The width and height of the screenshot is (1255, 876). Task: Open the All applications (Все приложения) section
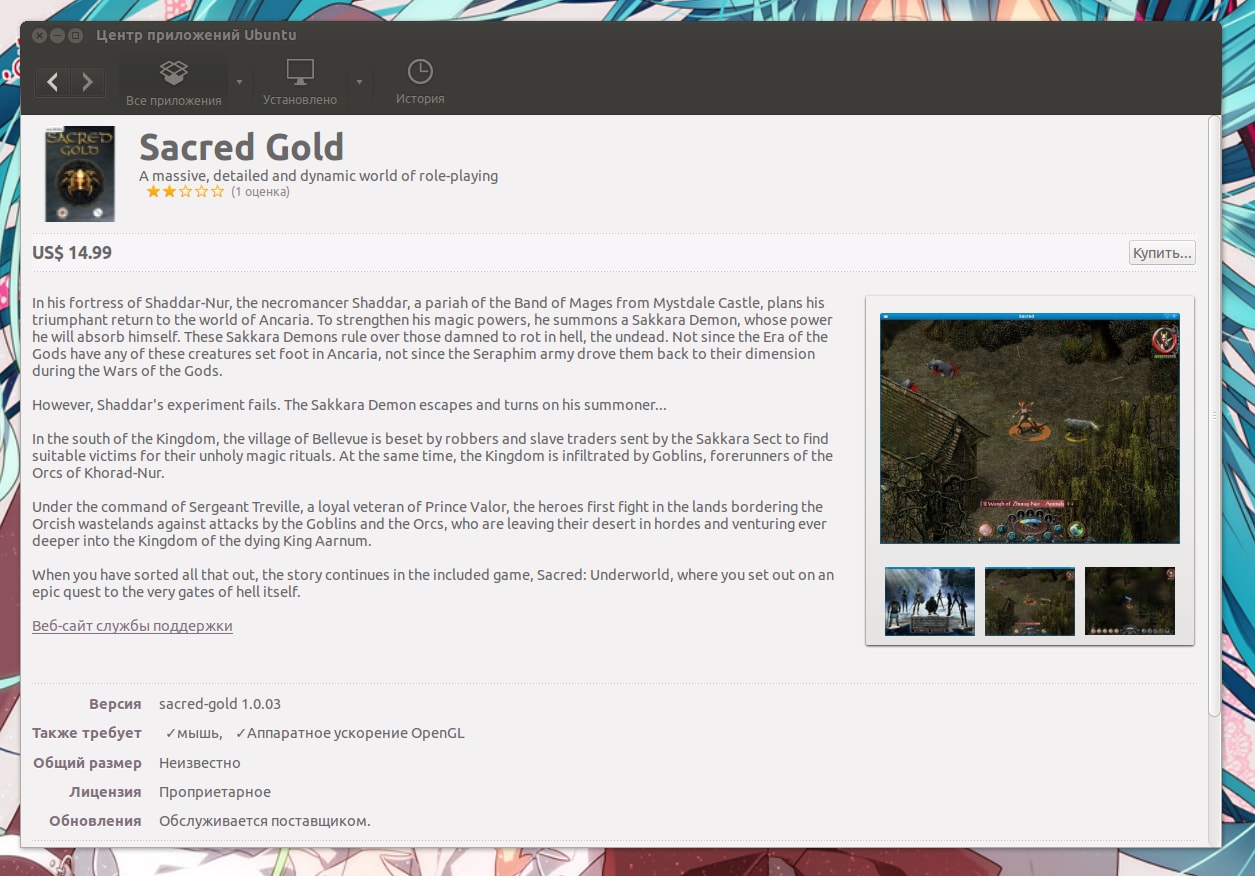click(174, 82)
